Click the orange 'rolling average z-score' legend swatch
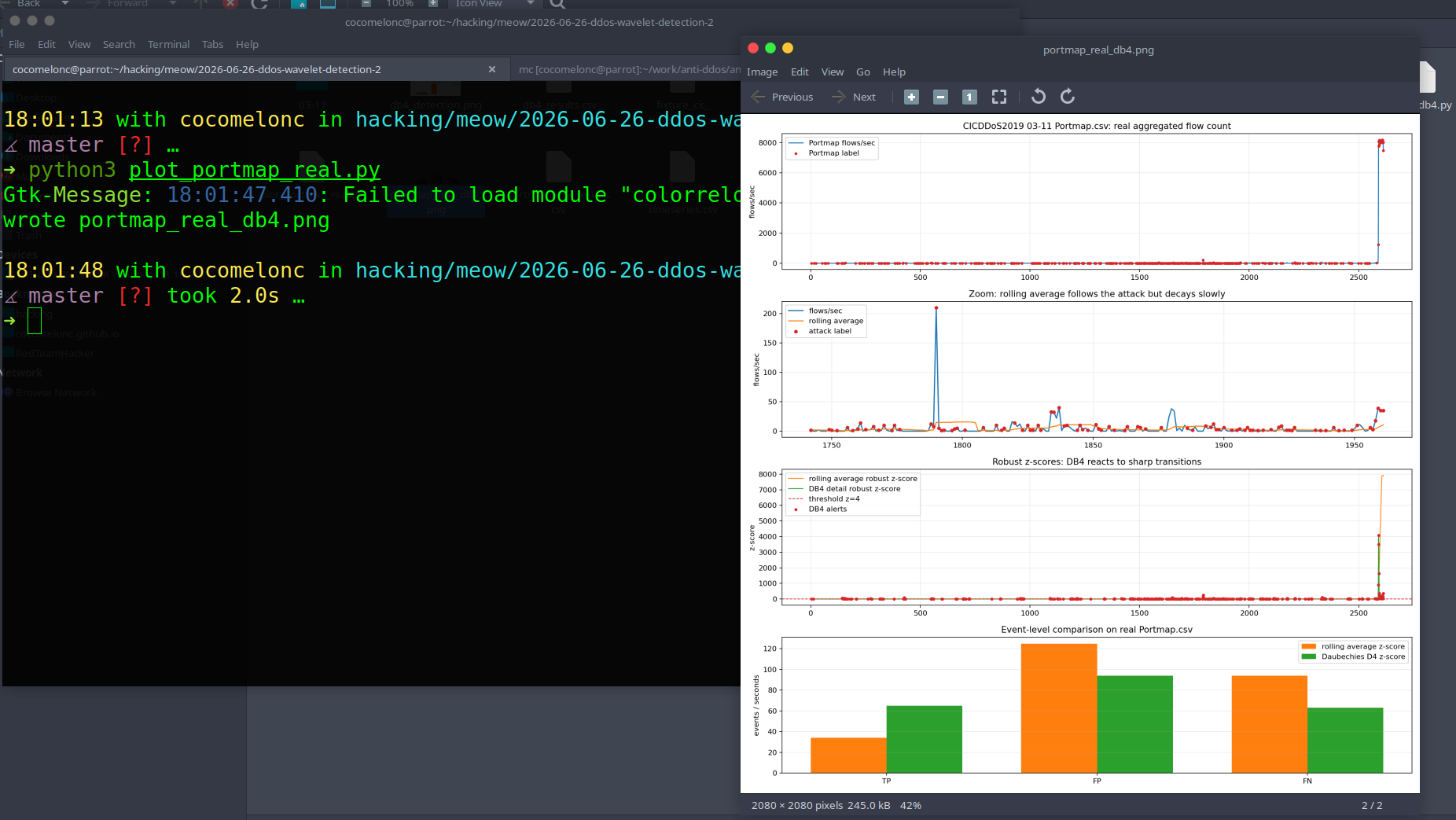The image size is (1456, 820). (1309, 646)
